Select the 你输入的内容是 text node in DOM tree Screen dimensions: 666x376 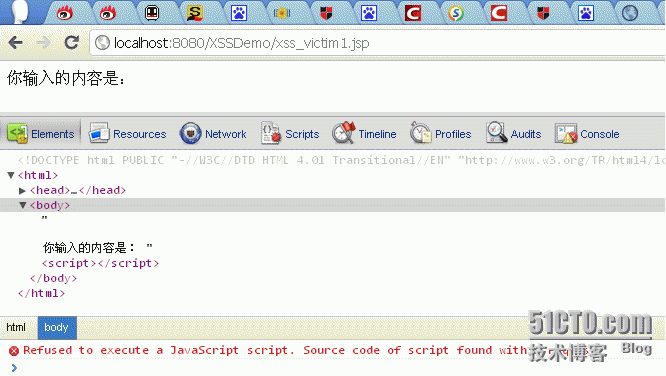(97, 247)
